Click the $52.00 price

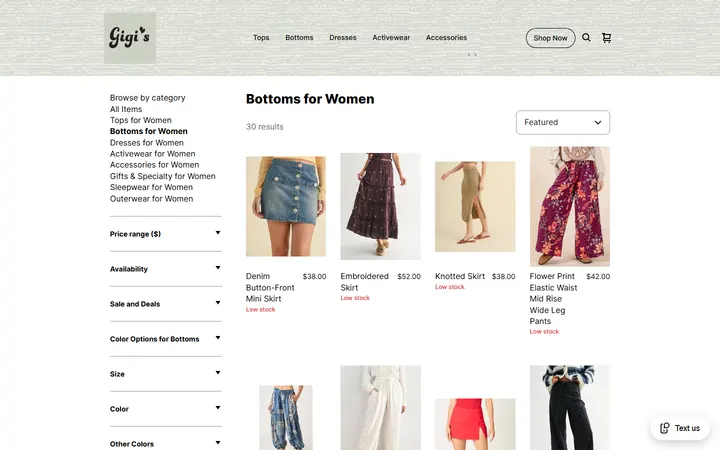pos(409,276)
